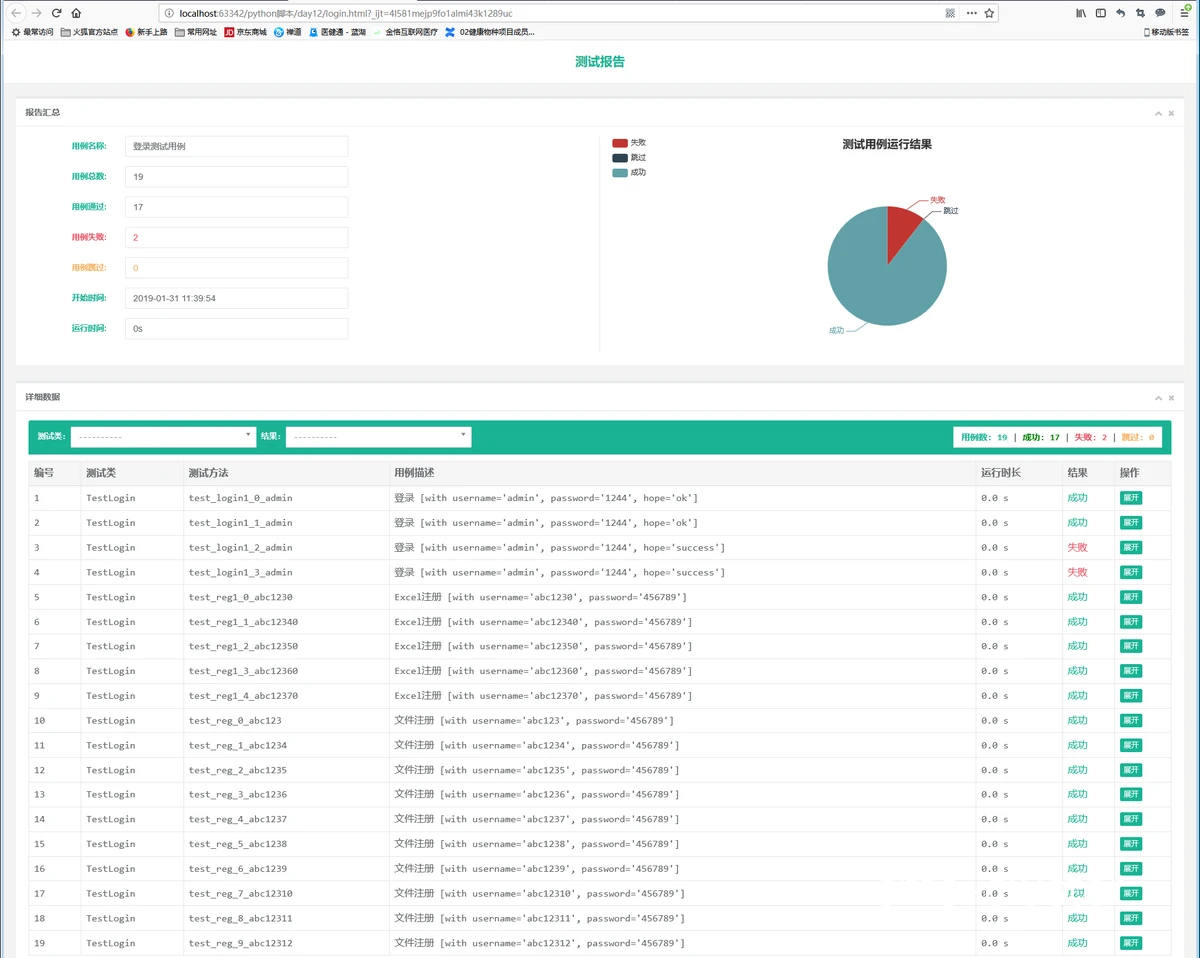
Task: Click the browser back arrow
Action: pyautogui.click(x=16, y=13)
